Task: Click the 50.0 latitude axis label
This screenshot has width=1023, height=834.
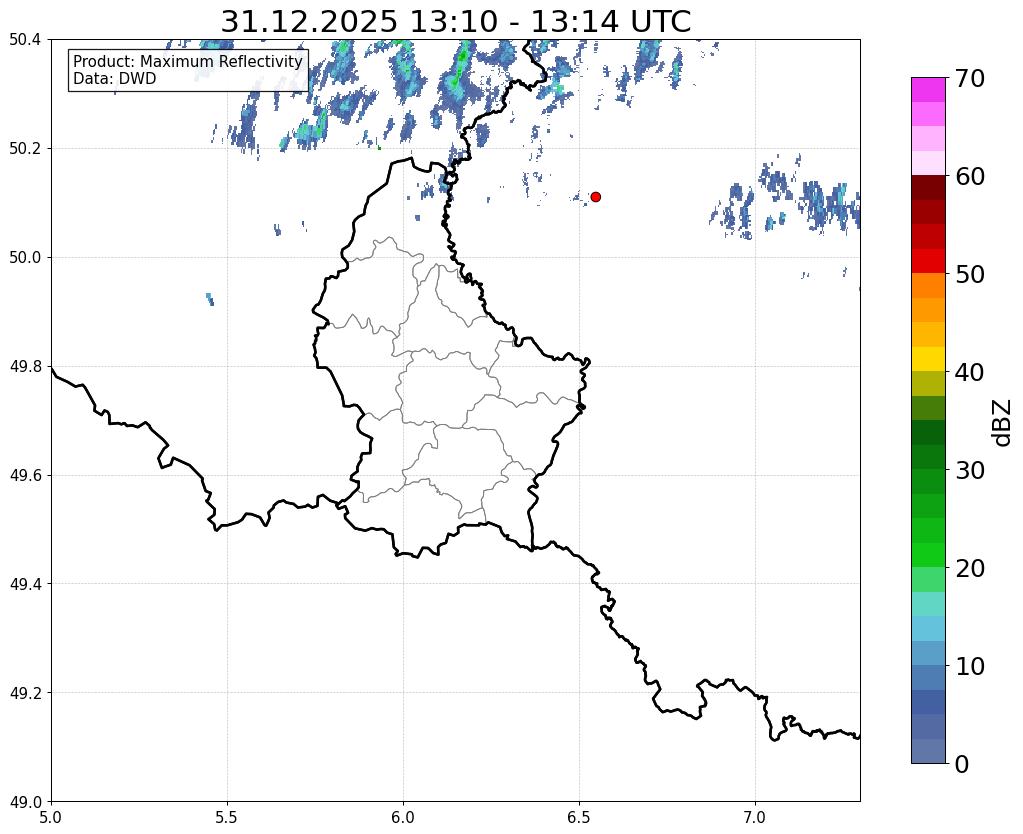Action: [x=25, y=258]
